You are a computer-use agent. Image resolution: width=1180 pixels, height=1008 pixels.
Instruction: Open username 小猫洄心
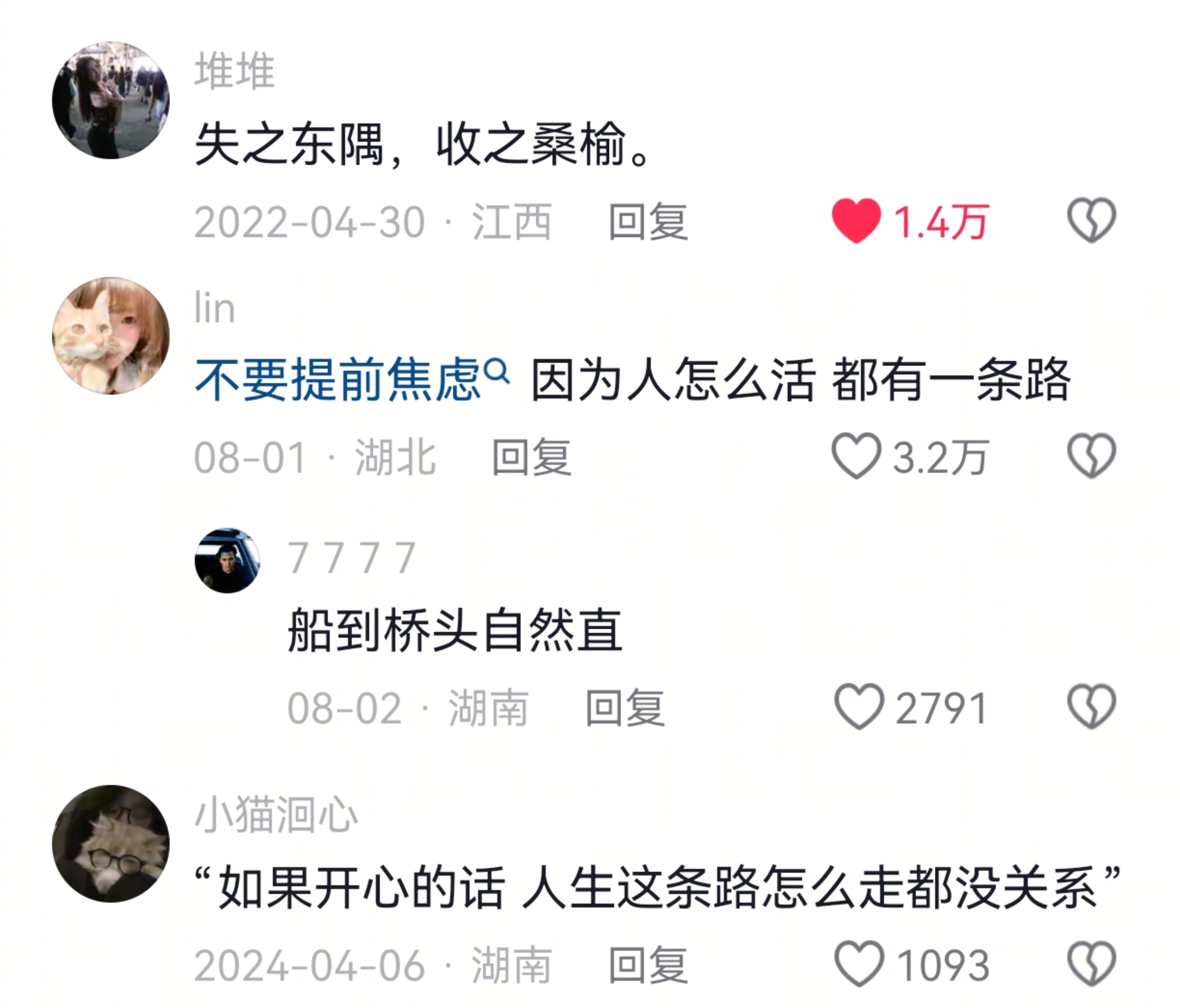[x=276, y=815]
